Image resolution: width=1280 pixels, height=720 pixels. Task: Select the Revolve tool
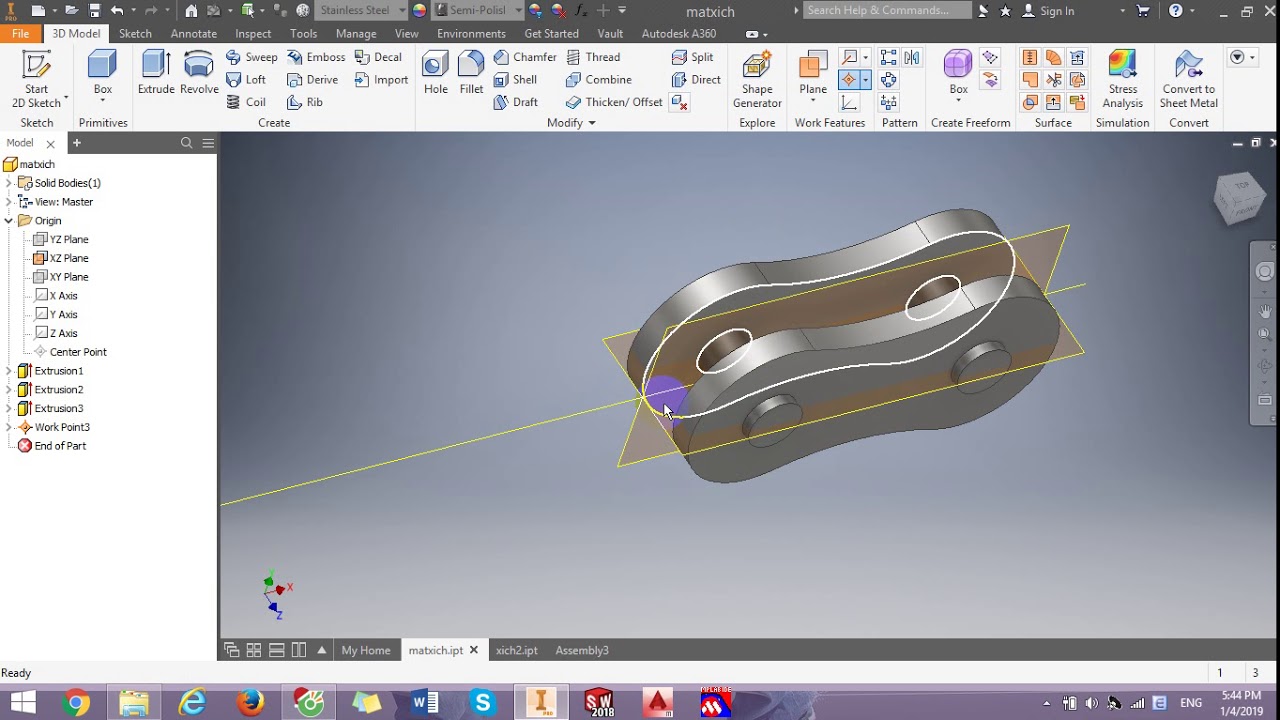click(199, 73)
